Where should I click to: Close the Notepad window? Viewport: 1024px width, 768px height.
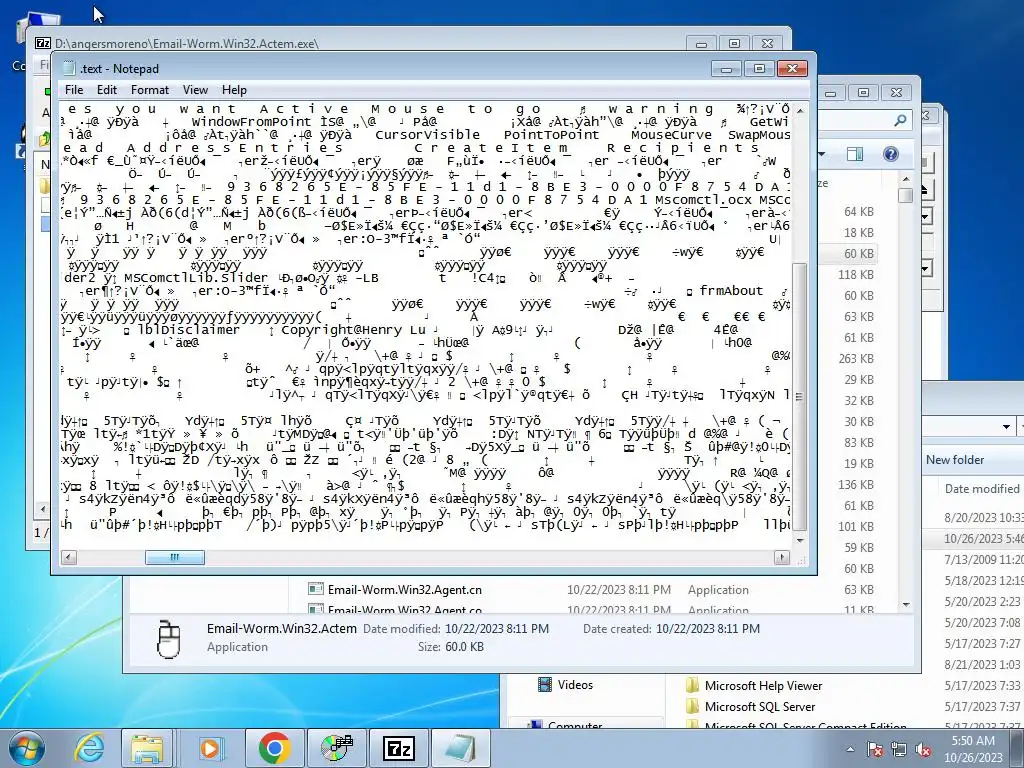(792, 69)
